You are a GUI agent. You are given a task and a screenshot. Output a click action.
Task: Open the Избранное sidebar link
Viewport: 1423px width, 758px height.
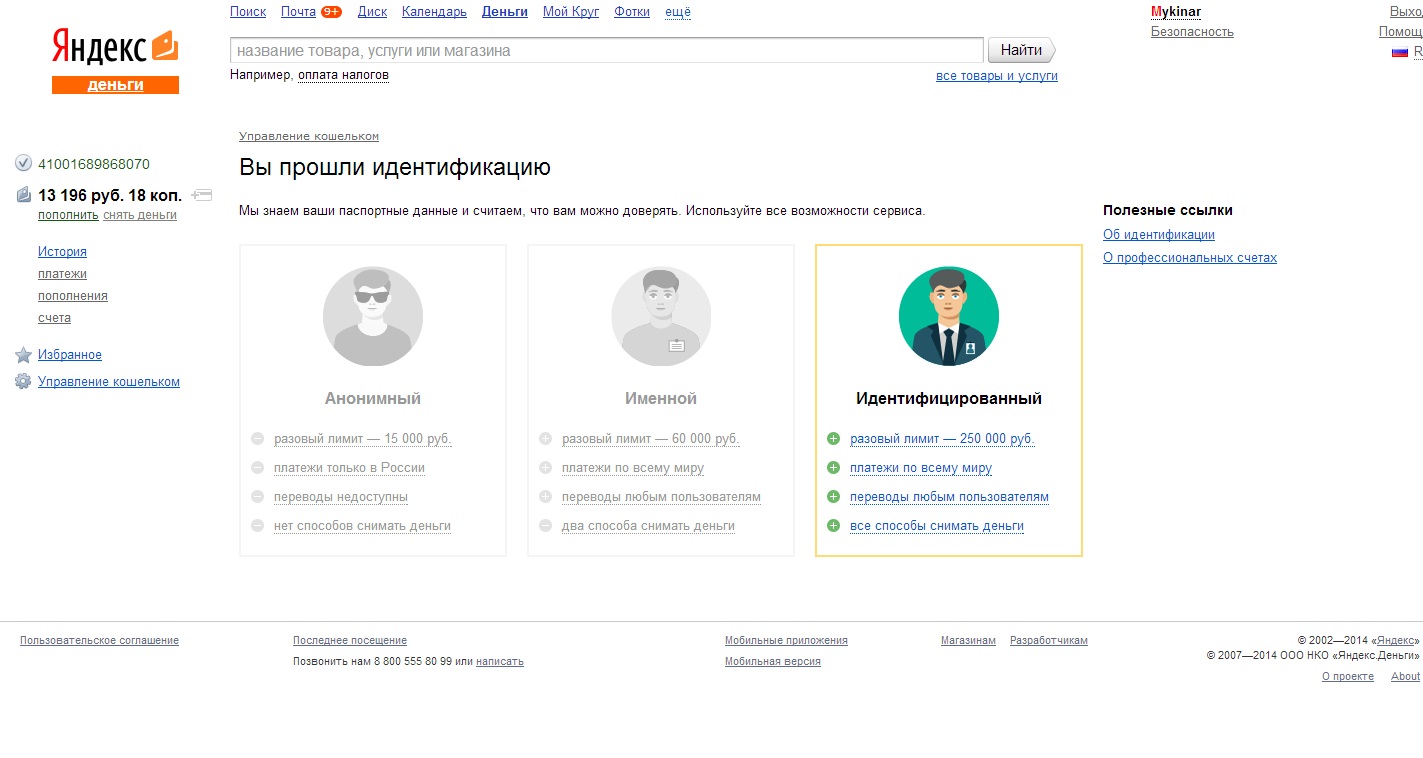coord(70,355)
